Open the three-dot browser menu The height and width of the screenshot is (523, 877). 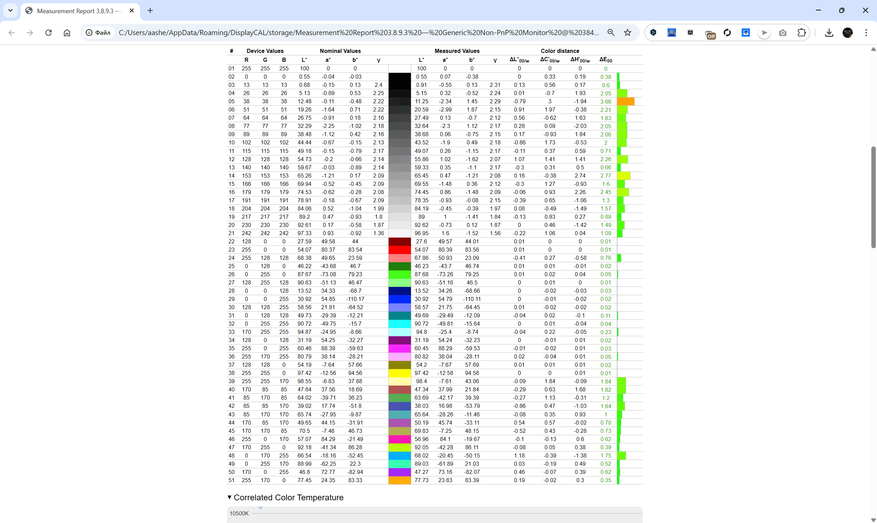coord(866,32)
